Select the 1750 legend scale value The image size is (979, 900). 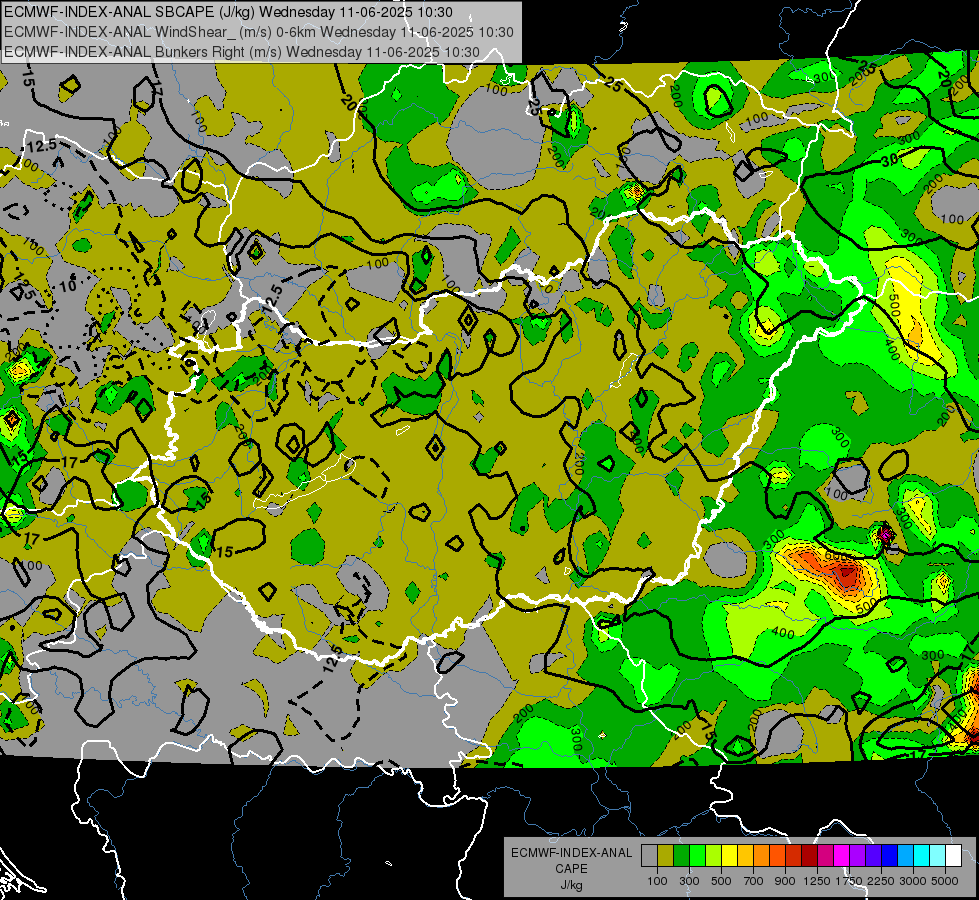pyautogui.click(x=849, y=881)
